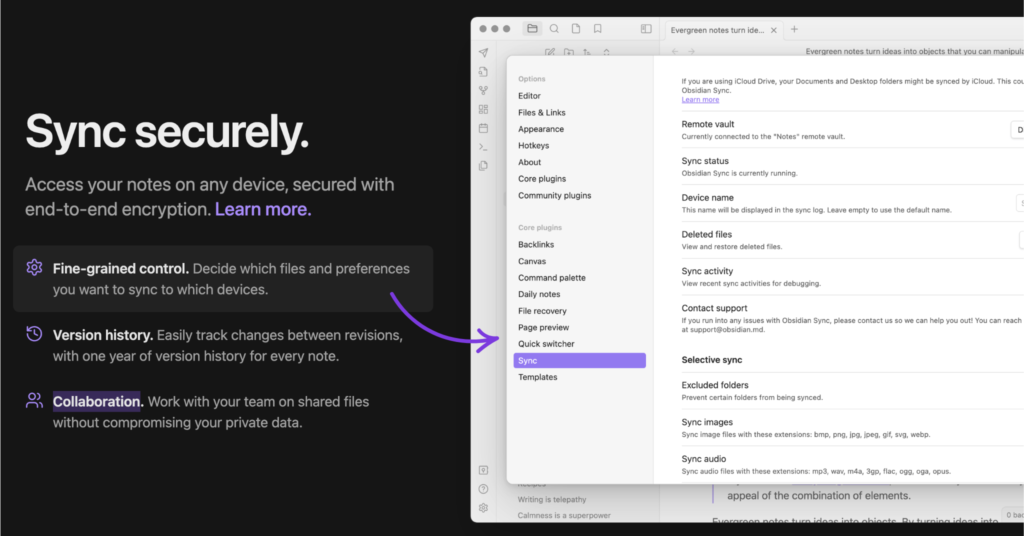Toggle the left sidebar panel icon

[x=646, y=29]
